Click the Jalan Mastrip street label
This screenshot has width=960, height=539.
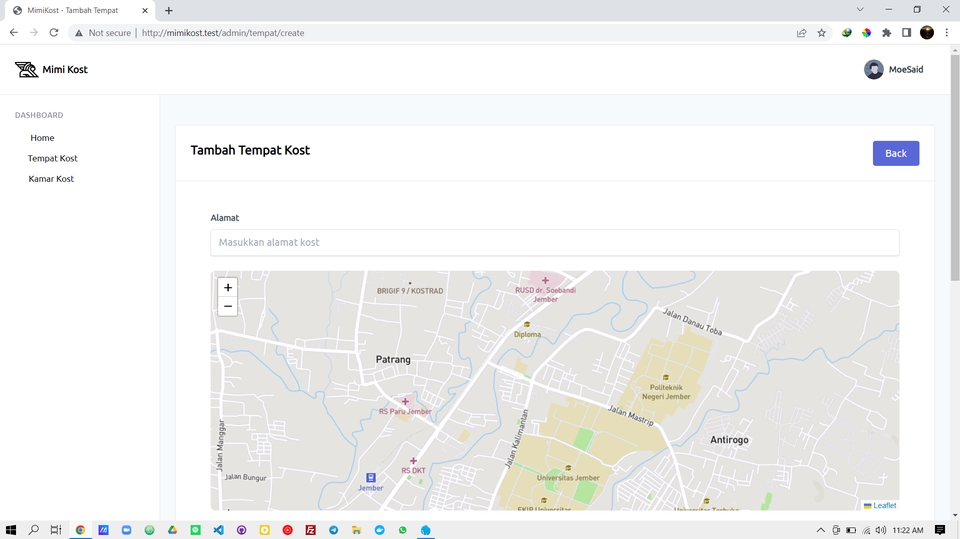(631, 416)
